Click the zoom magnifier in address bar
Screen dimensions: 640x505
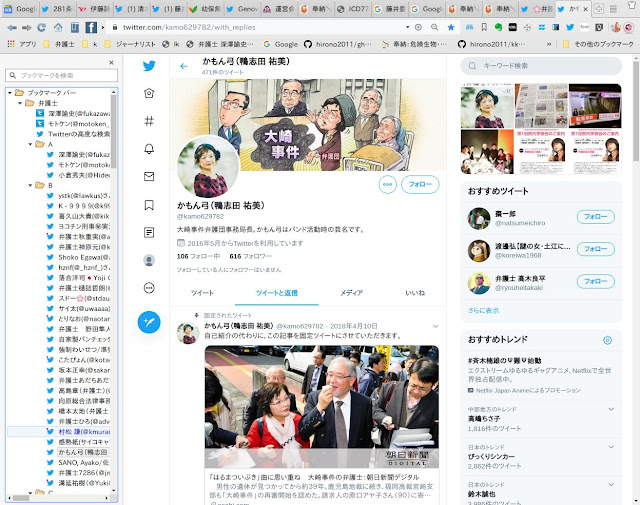click(x=435, y=27)
